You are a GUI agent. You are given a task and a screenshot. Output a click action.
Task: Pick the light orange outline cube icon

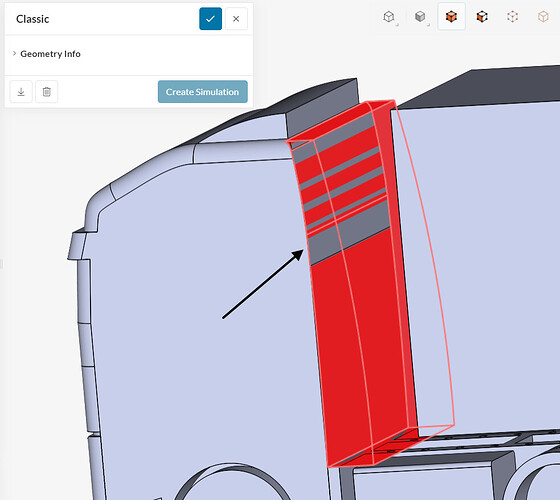click(543, 16)
